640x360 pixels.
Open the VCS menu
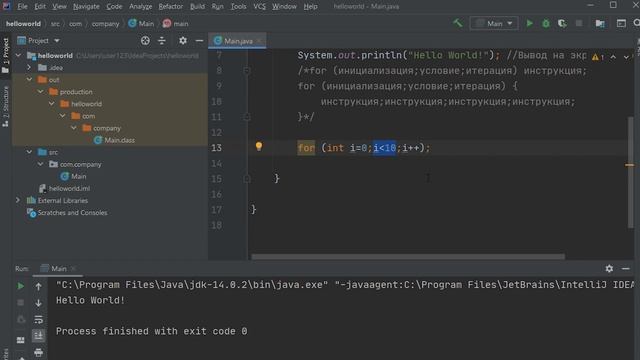point(259,6)
